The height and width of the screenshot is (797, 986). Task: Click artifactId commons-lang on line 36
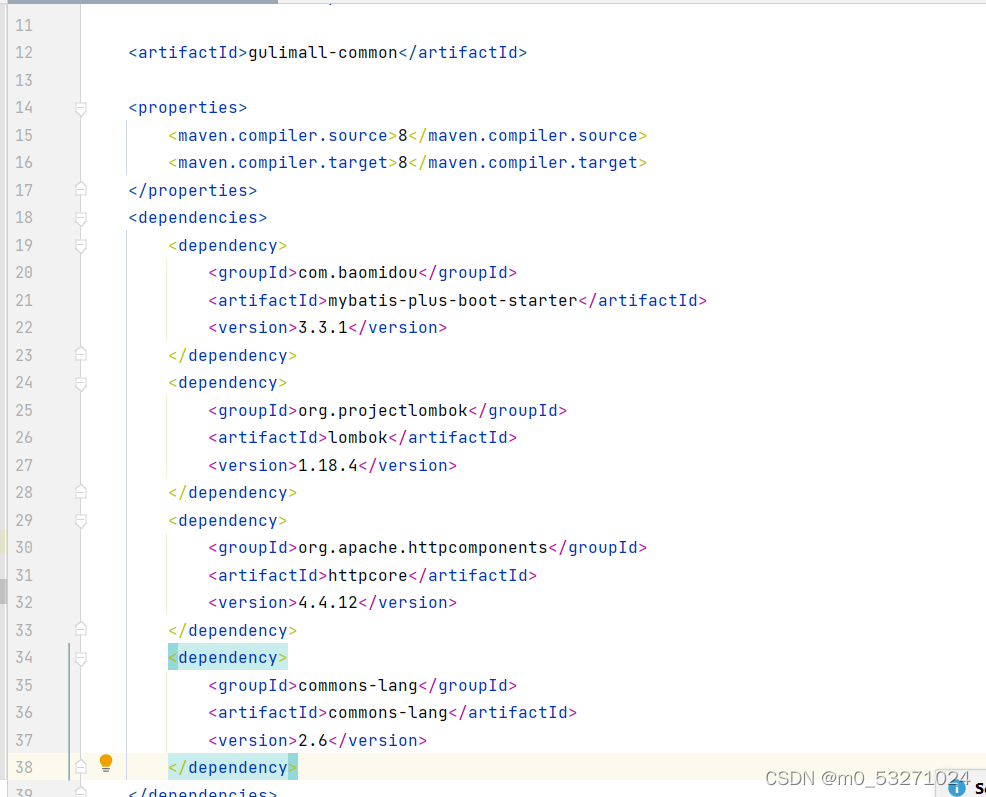coord(388,713)
